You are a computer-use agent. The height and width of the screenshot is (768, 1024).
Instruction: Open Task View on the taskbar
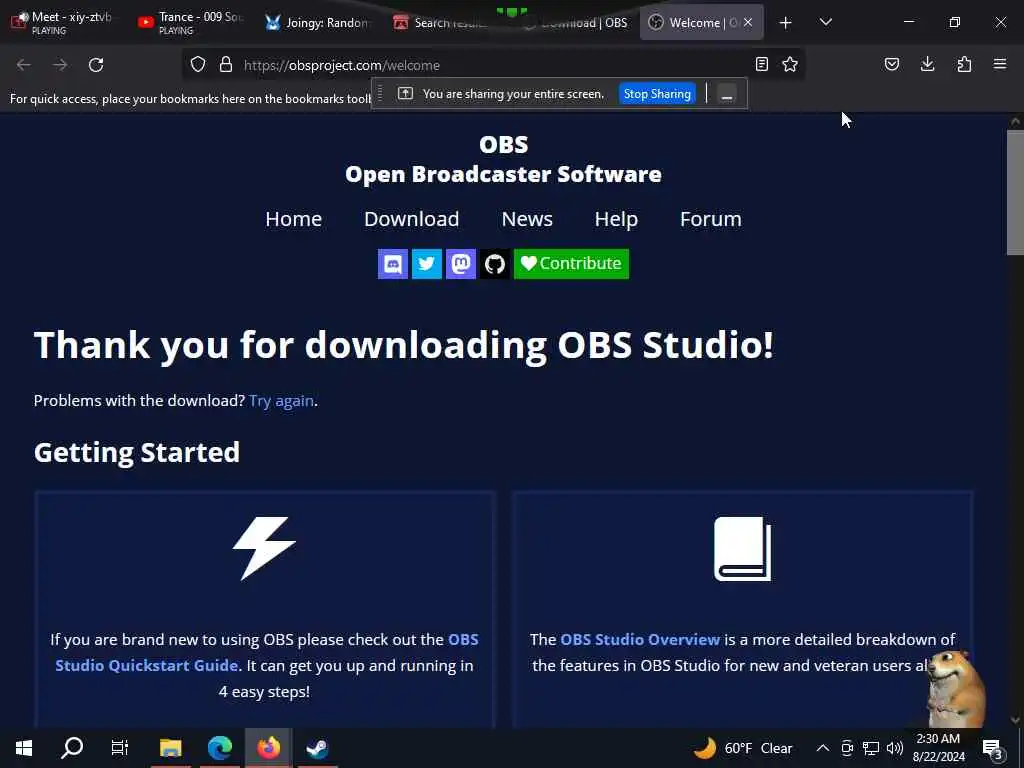[x=120, y=748]
